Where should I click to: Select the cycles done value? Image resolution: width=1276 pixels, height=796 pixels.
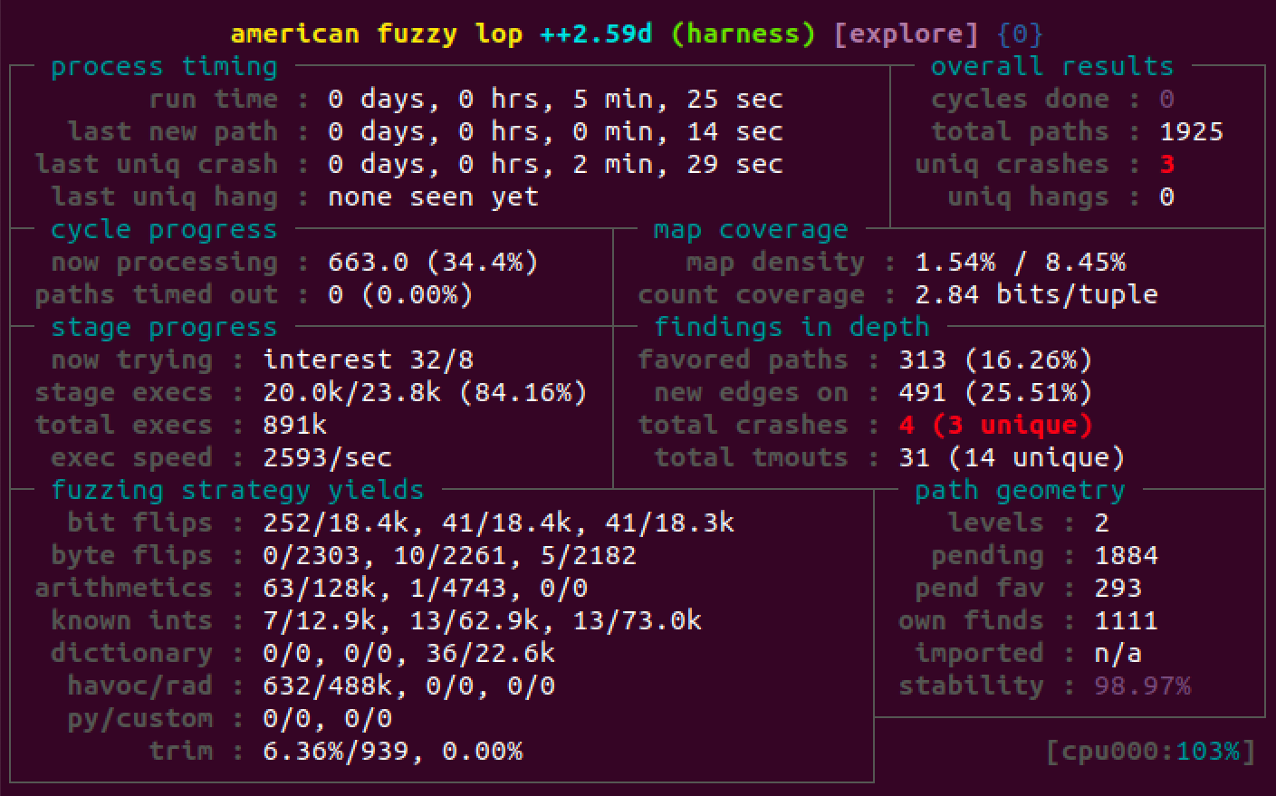[1167, 99]
